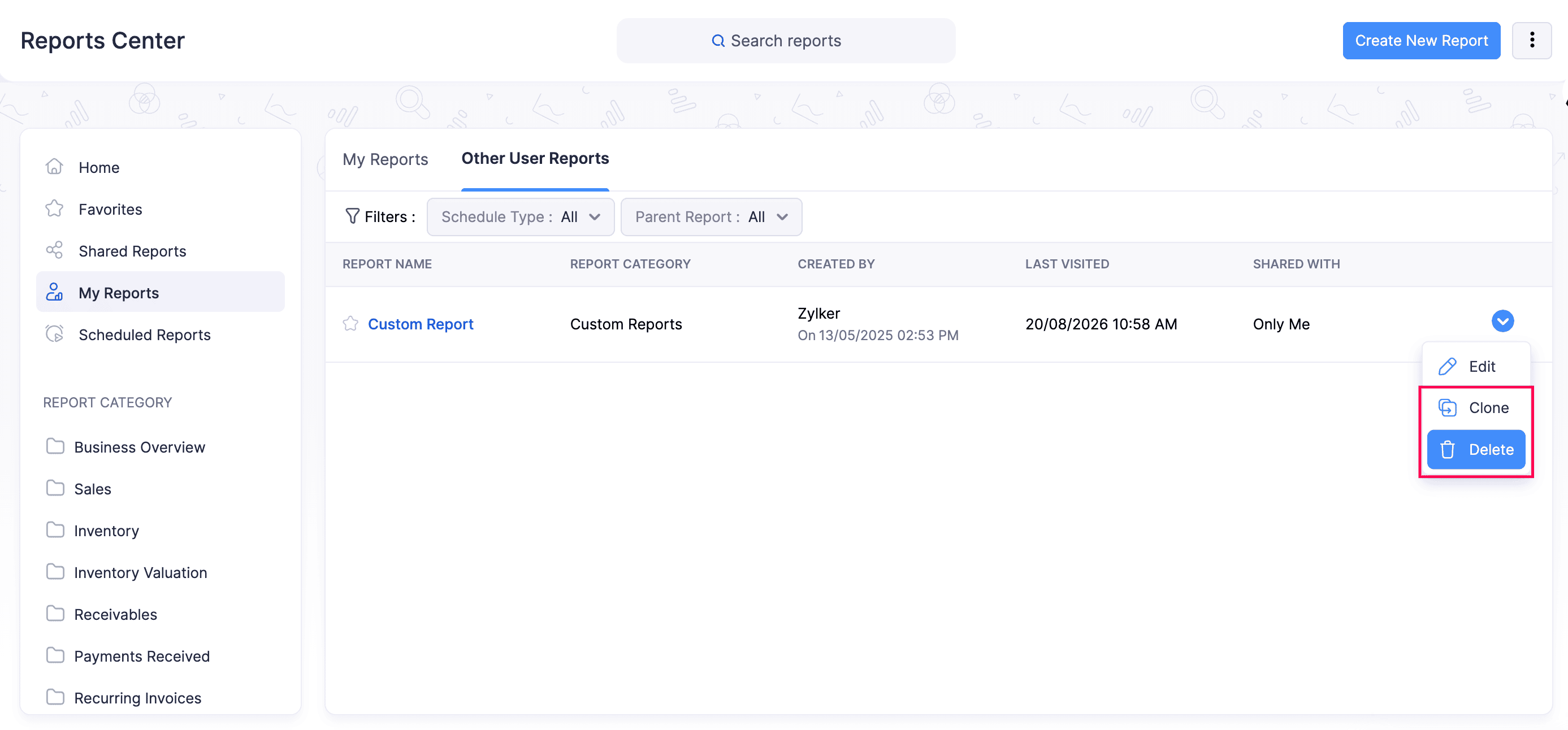Image resolution: width=1568 pixels, height=730 pixels.
Task: Click the Receivables folder icon
Action: pyautogui.click(x=55, y=614)
